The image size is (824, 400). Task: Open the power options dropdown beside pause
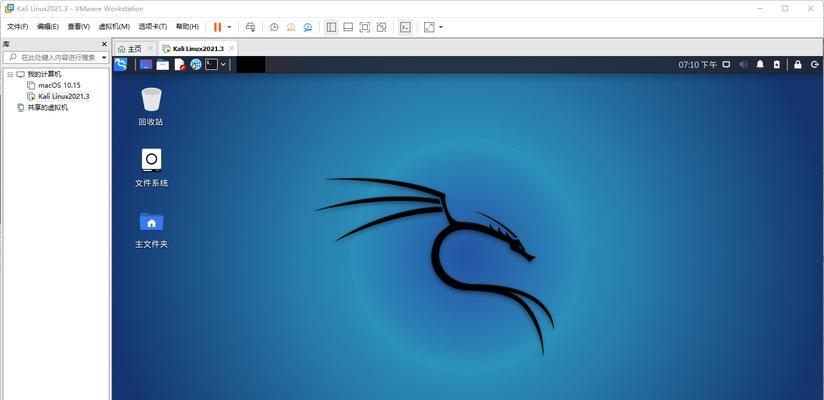(229, 27)
